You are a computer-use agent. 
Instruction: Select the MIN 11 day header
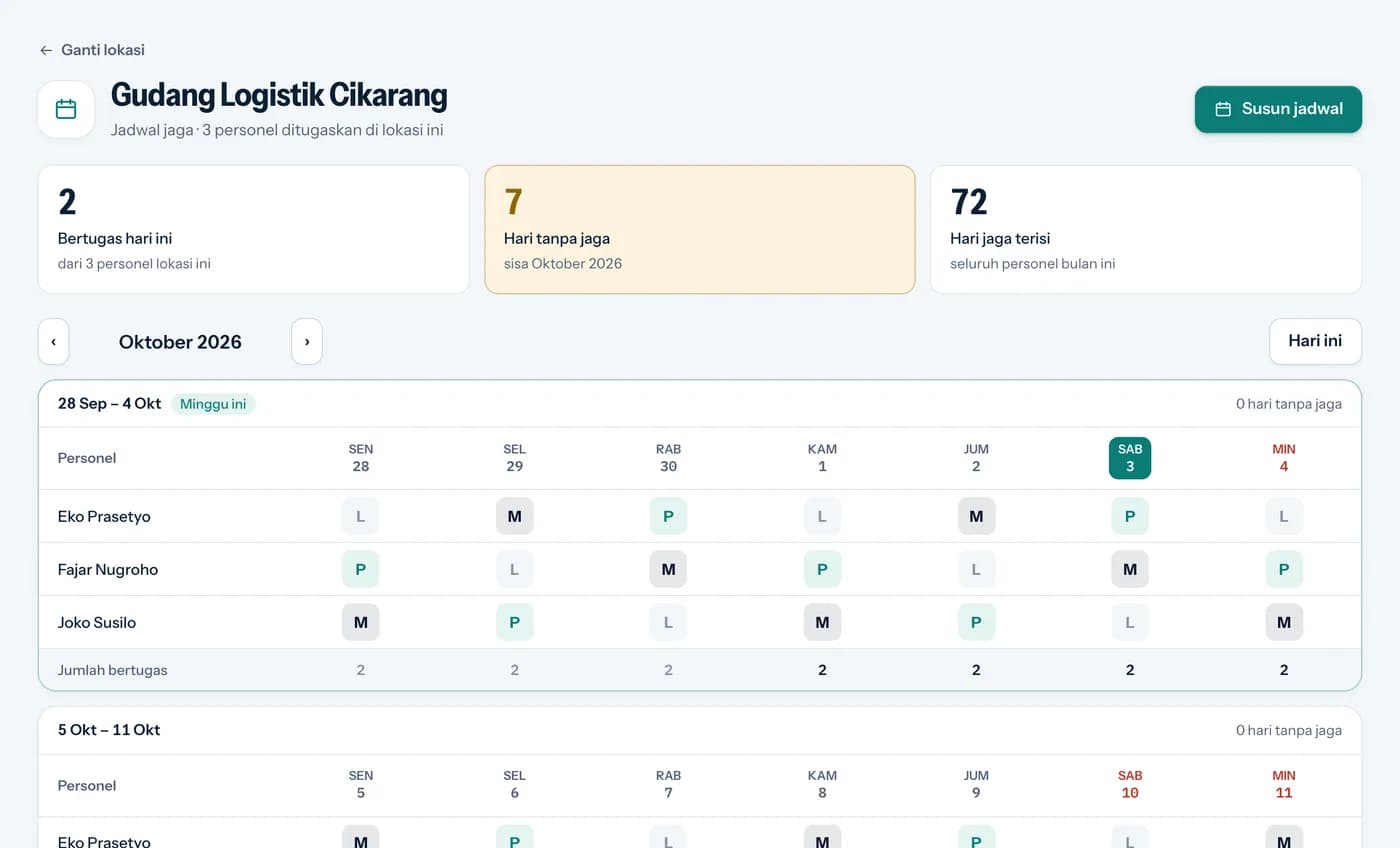(1284, 785)
